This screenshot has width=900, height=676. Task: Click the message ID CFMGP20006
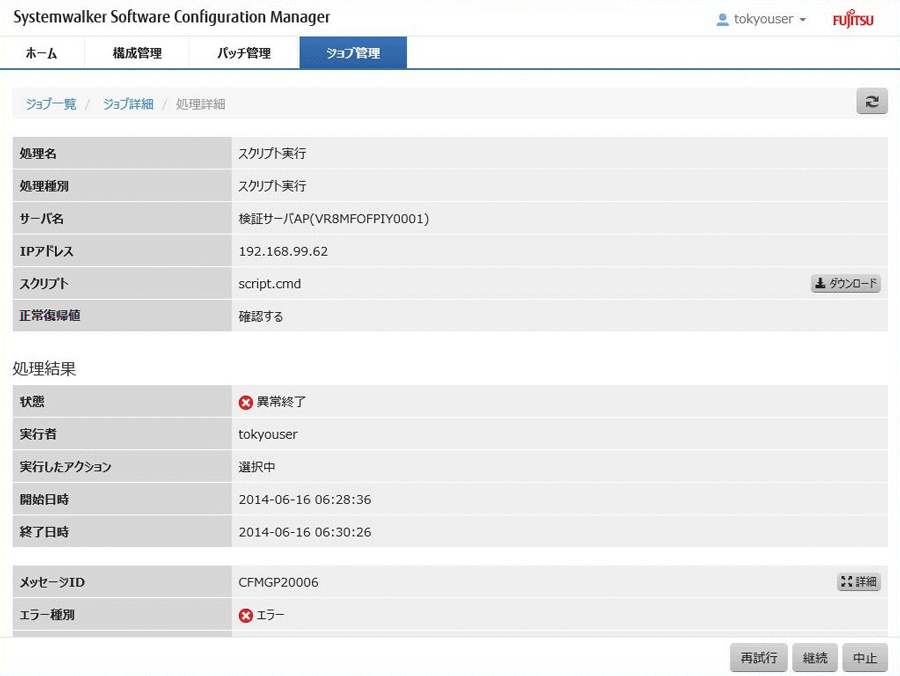(x=278, y=582)
